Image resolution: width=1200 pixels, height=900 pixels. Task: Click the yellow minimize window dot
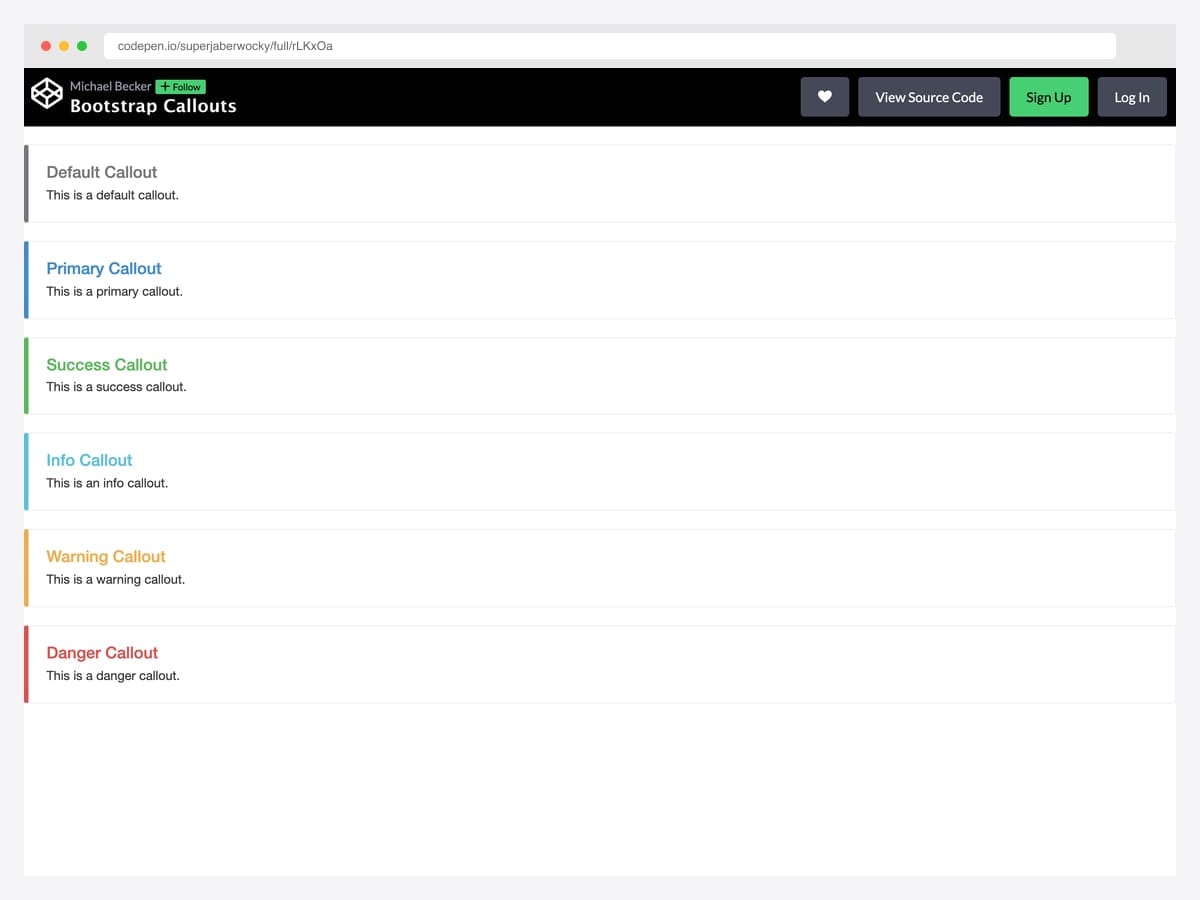pyautogui.click(x=64, y=46)
